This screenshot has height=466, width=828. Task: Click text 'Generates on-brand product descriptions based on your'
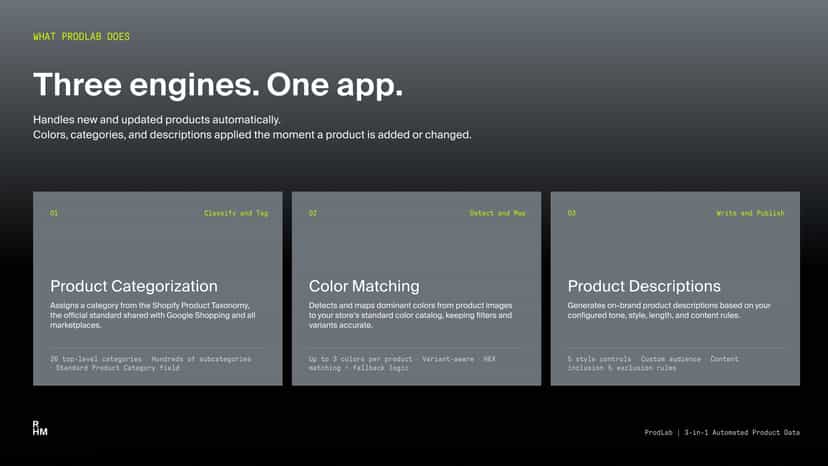coord(669,305)
